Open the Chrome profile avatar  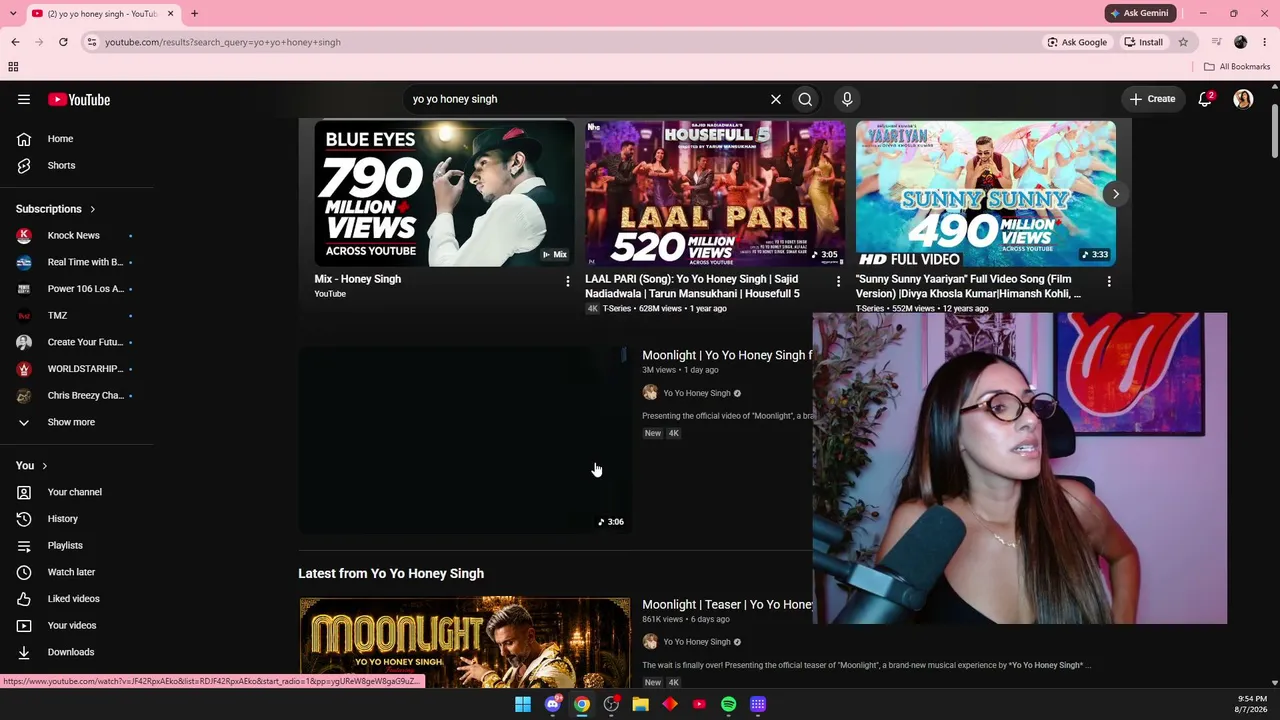[1241, 42]
